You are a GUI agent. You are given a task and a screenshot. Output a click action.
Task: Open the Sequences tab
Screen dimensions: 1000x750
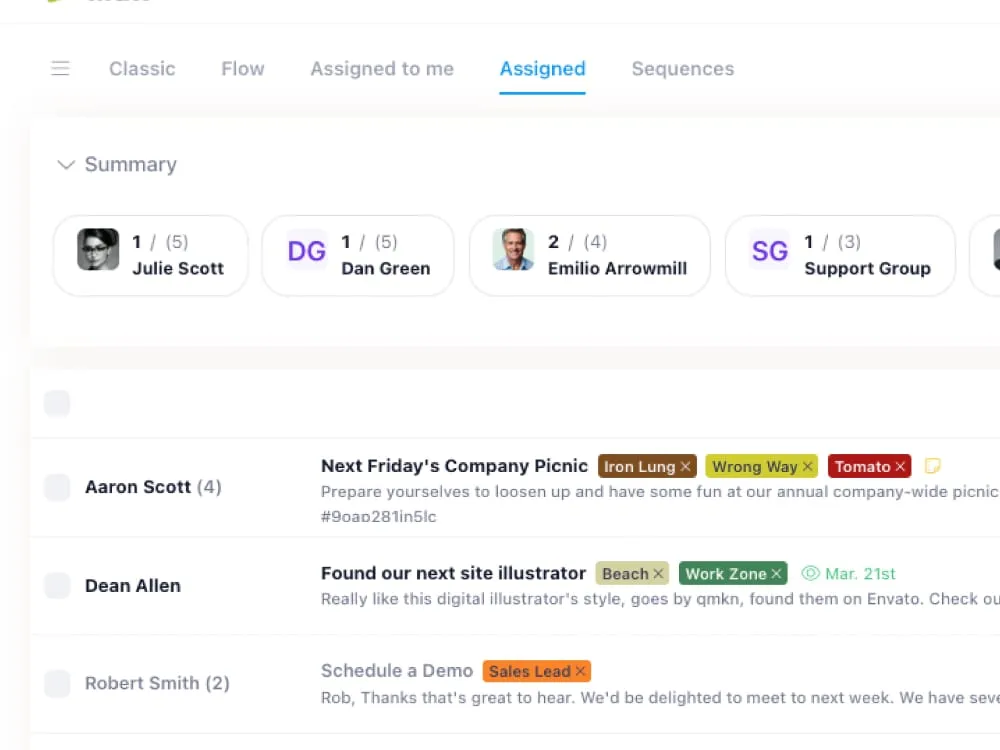click(x=682, y=68)
